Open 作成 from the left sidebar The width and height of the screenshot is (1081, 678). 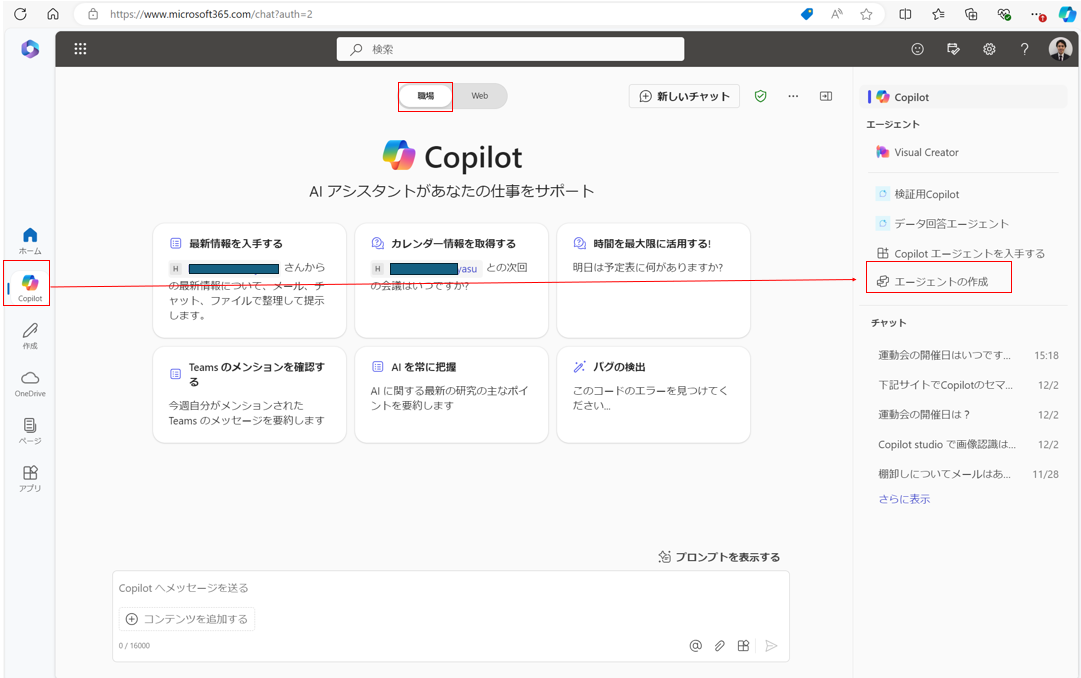pyautogui.click(x=30, y=336)
